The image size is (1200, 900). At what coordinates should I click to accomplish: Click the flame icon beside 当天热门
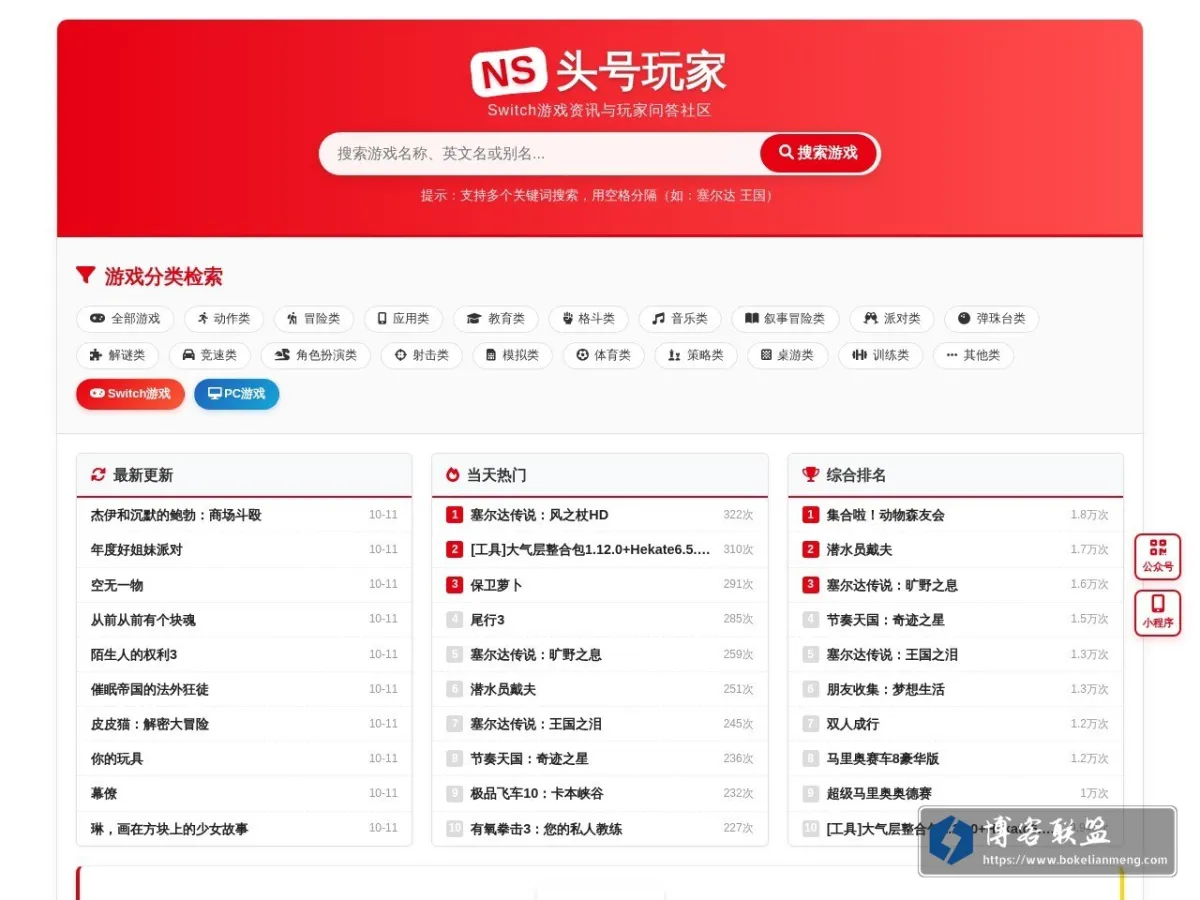[x=453, y=475]
